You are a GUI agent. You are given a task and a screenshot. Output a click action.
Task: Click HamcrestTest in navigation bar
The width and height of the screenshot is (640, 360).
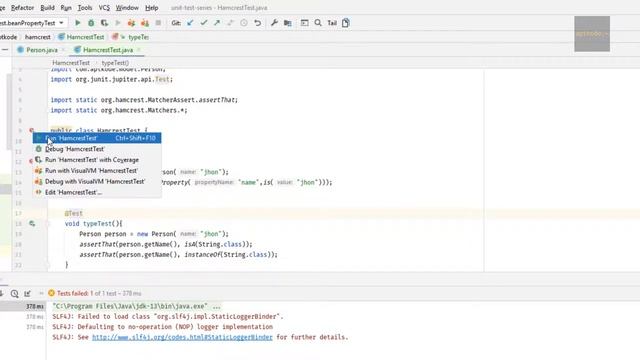pyautogui.click(x=81, y=37)
